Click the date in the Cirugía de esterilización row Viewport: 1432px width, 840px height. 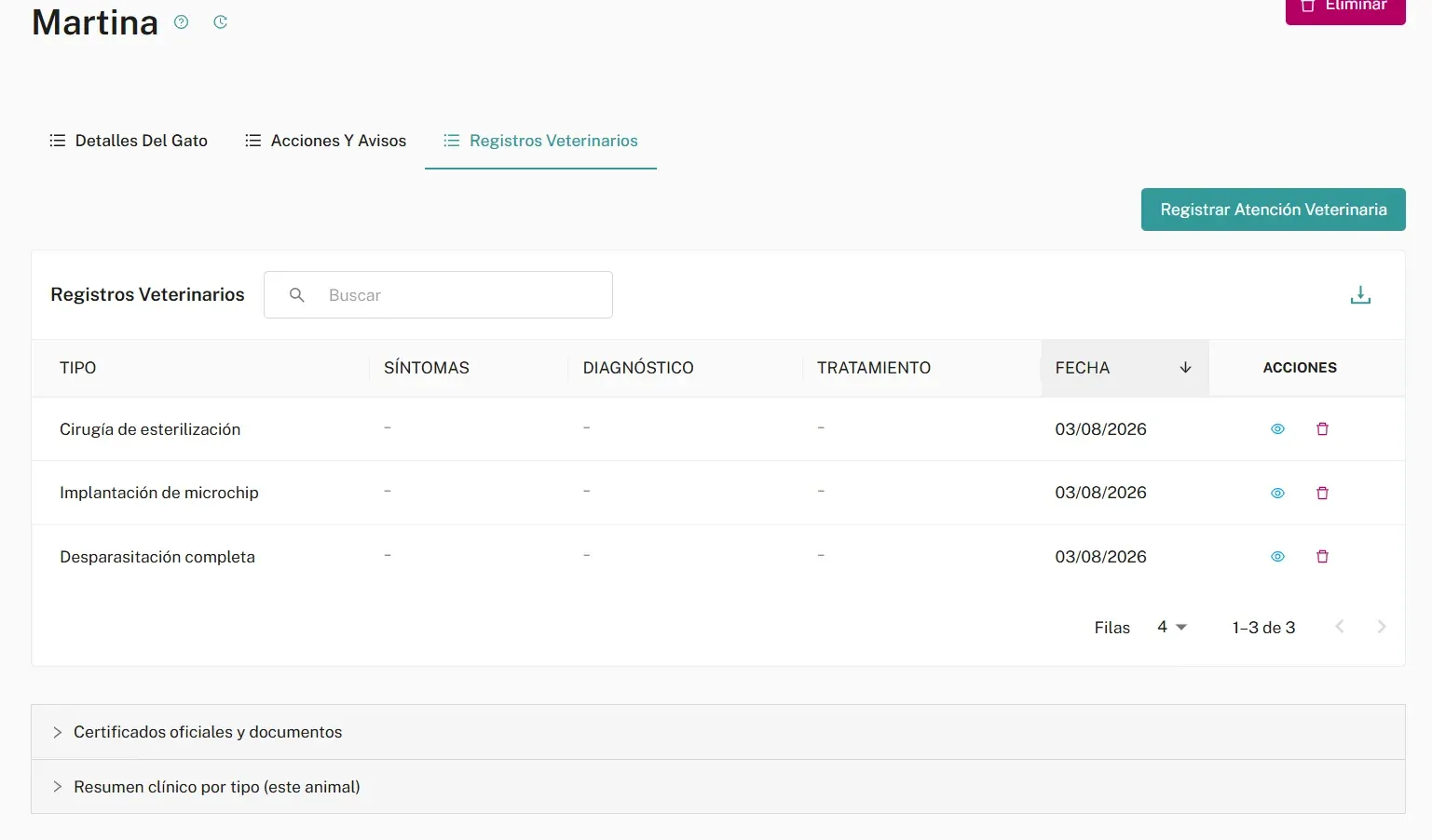pos(1100,429)
